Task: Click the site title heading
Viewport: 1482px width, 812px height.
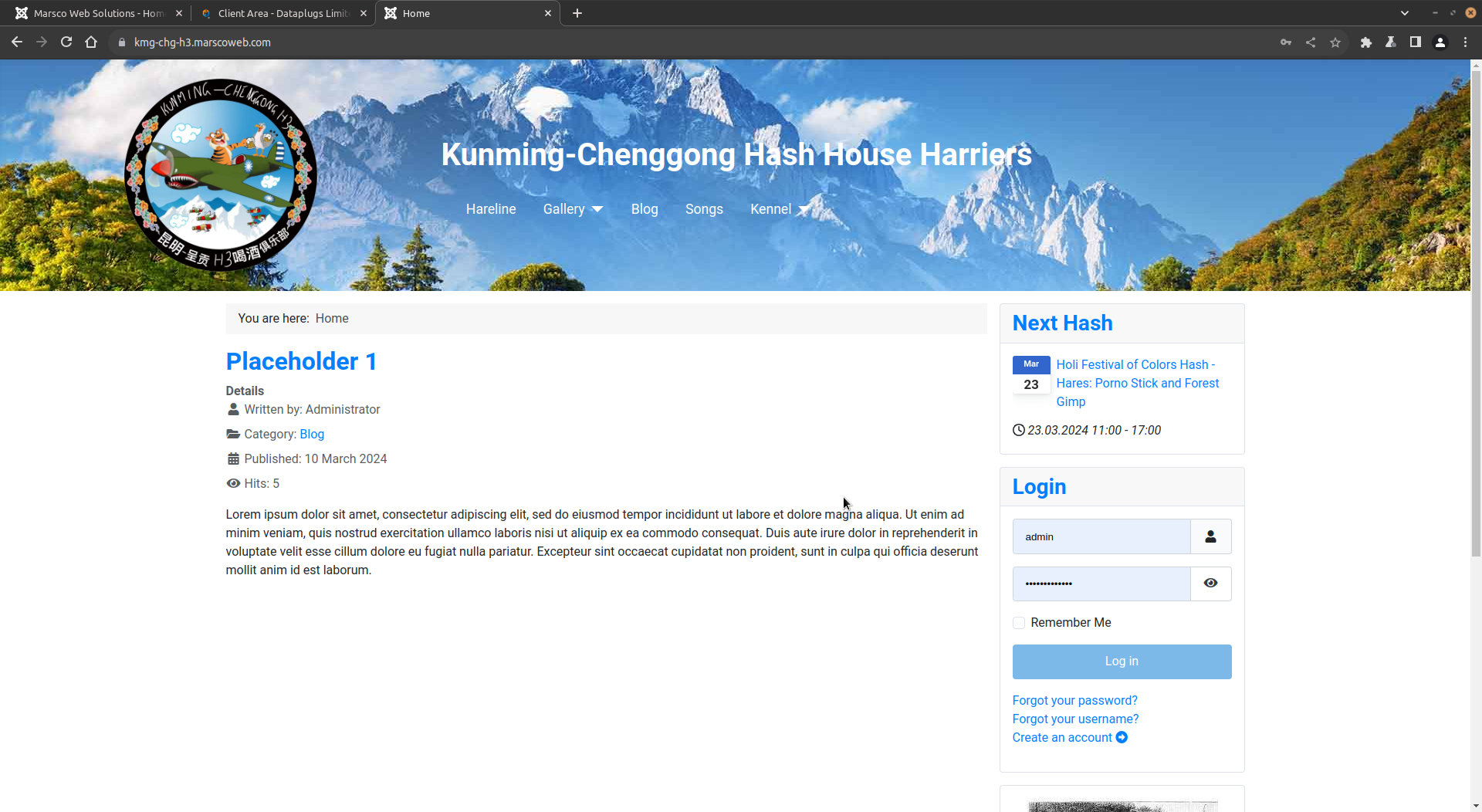Action: click(x=736, y=154)
